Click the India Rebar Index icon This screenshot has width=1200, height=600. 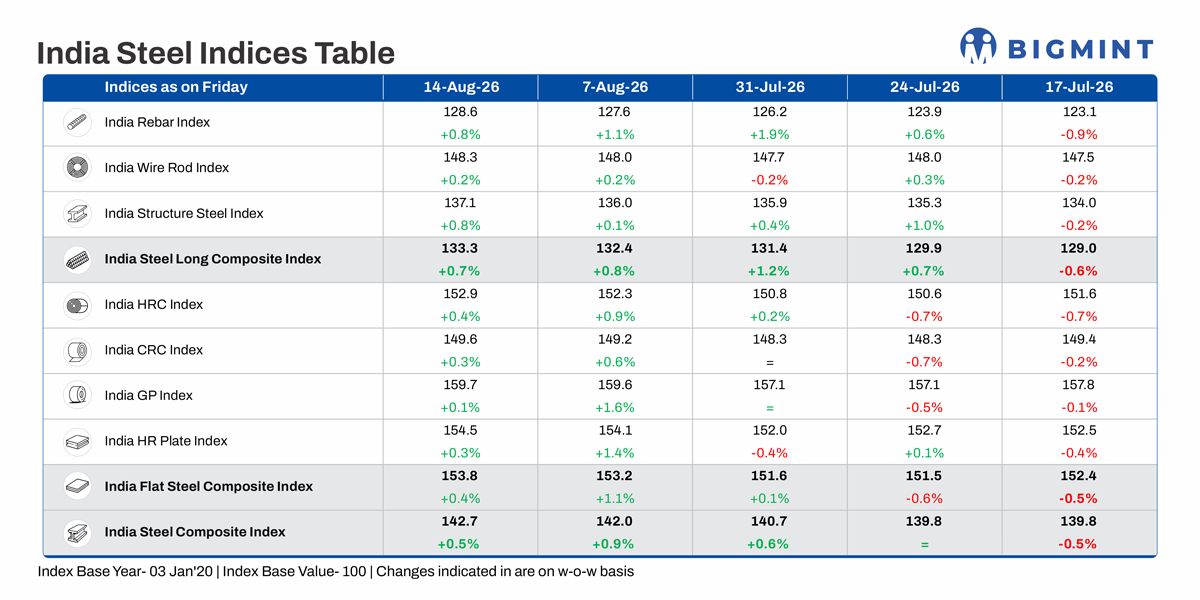coord(78,123)
